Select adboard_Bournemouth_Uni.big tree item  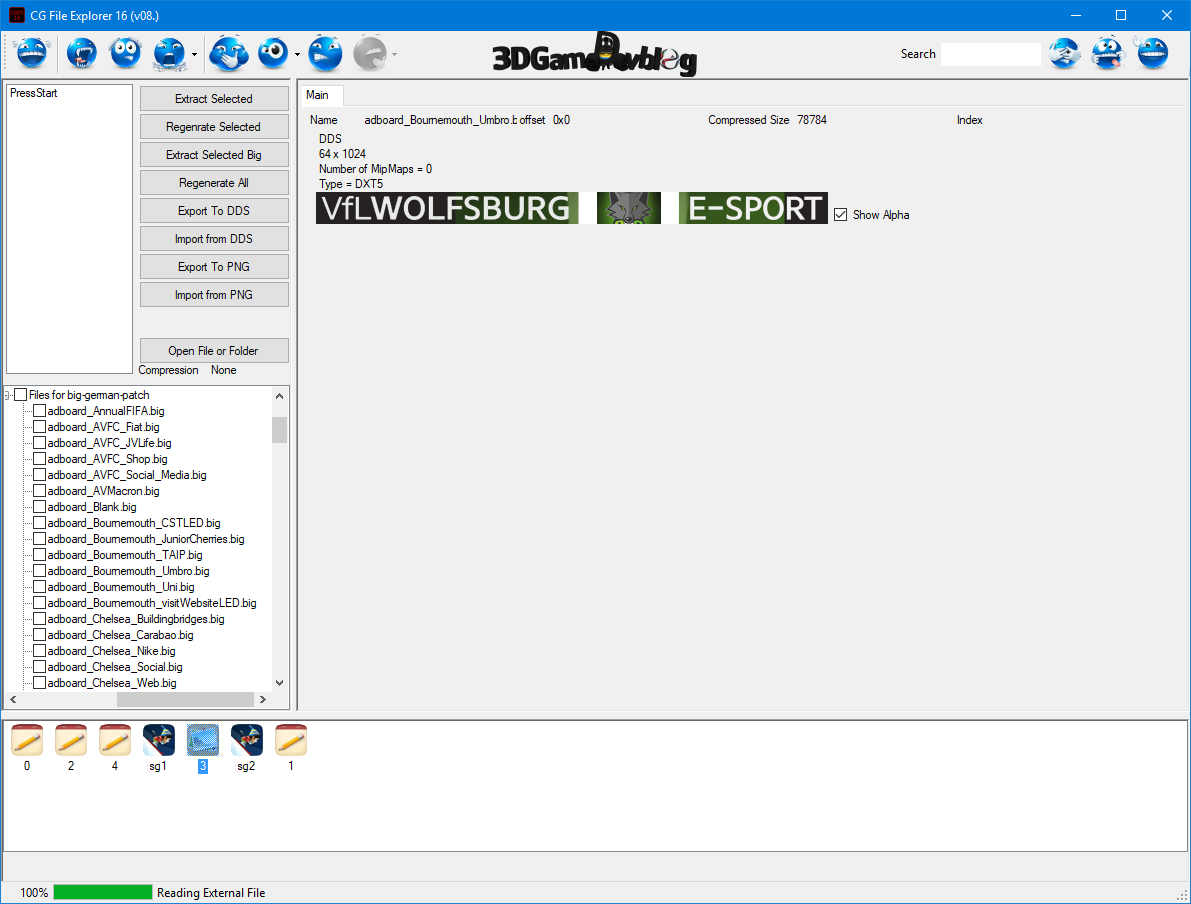click(x=121, y=586)
